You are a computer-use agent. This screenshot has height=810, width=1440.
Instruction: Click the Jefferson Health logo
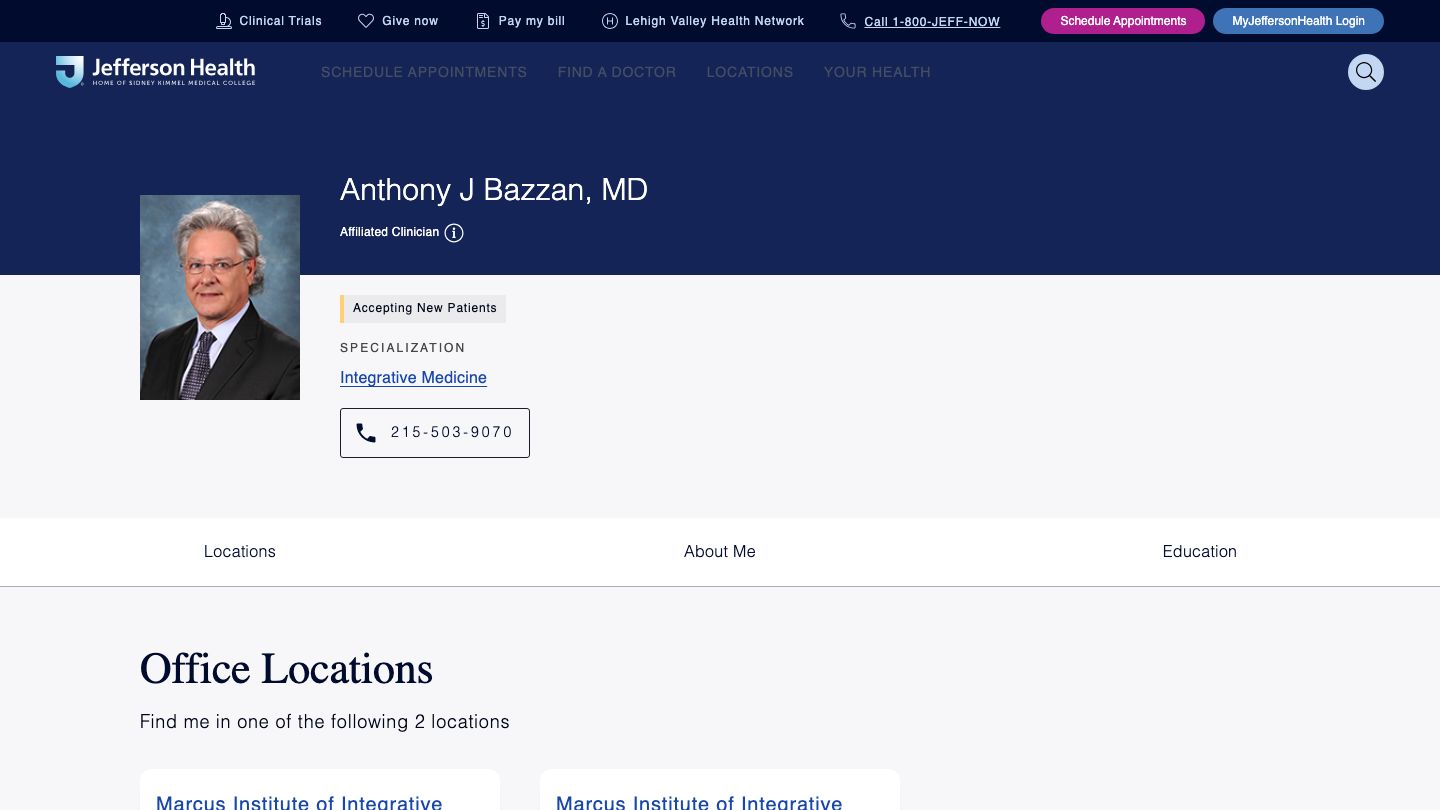tap(155, 71)
